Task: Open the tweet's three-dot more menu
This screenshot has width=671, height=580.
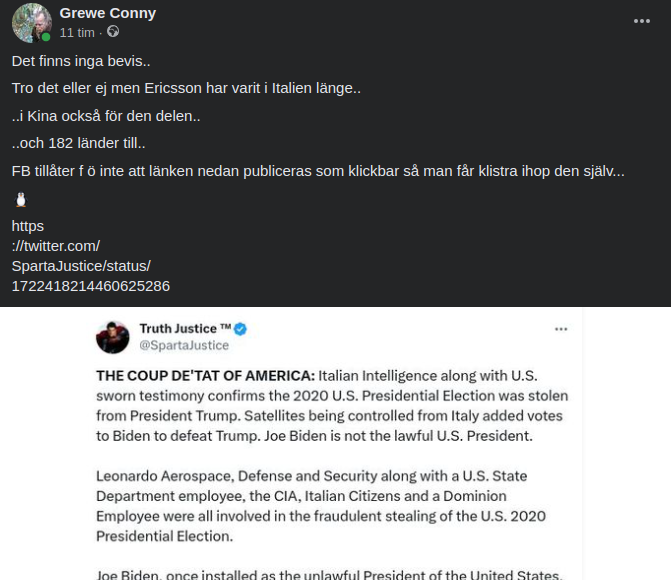Action: point(561,329)
